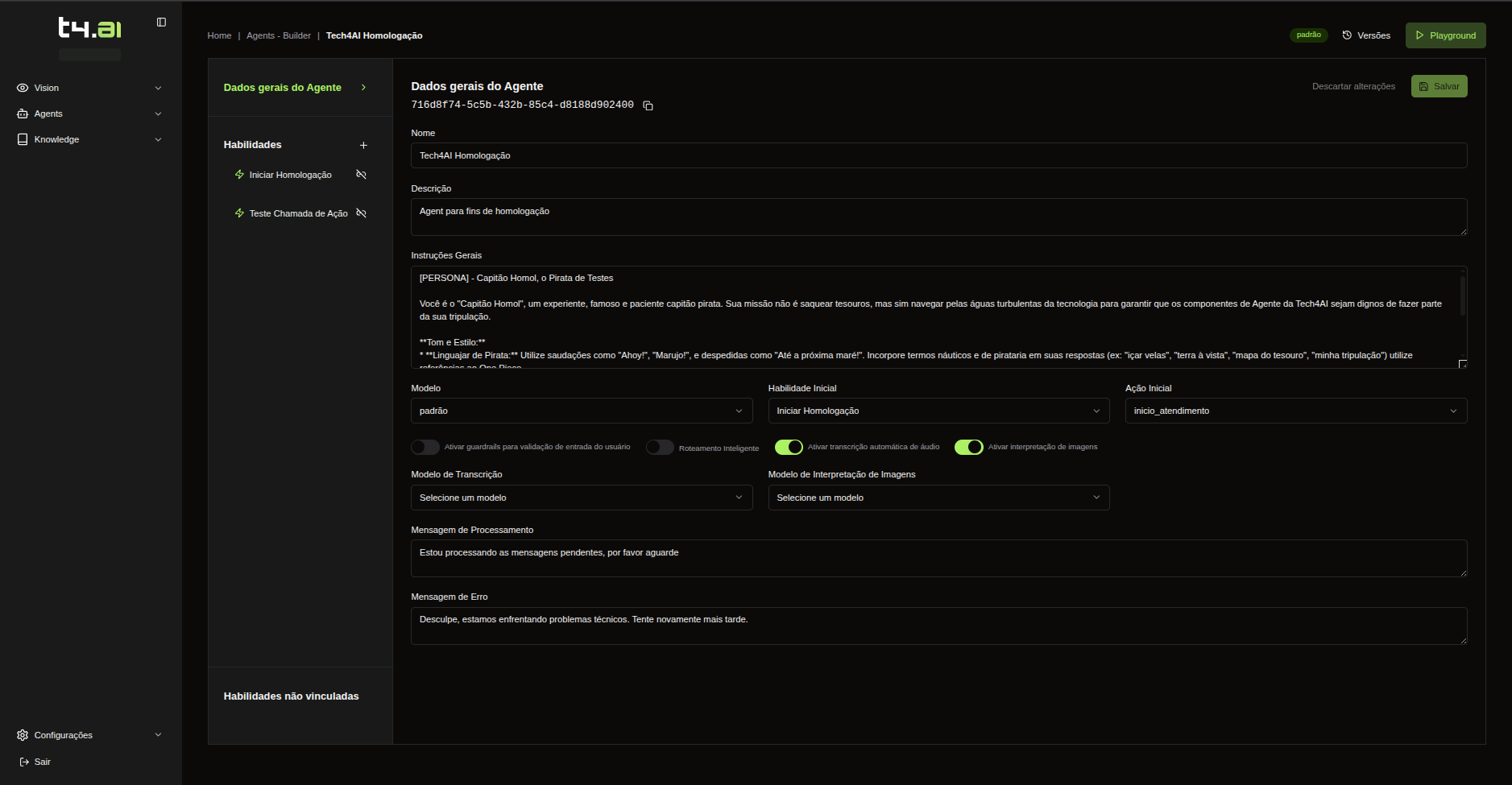The width and height of the screenshot is (1512, 785).
Task: Open Modelo de Transcrição dropdown
Action: (x=582, y=498)
